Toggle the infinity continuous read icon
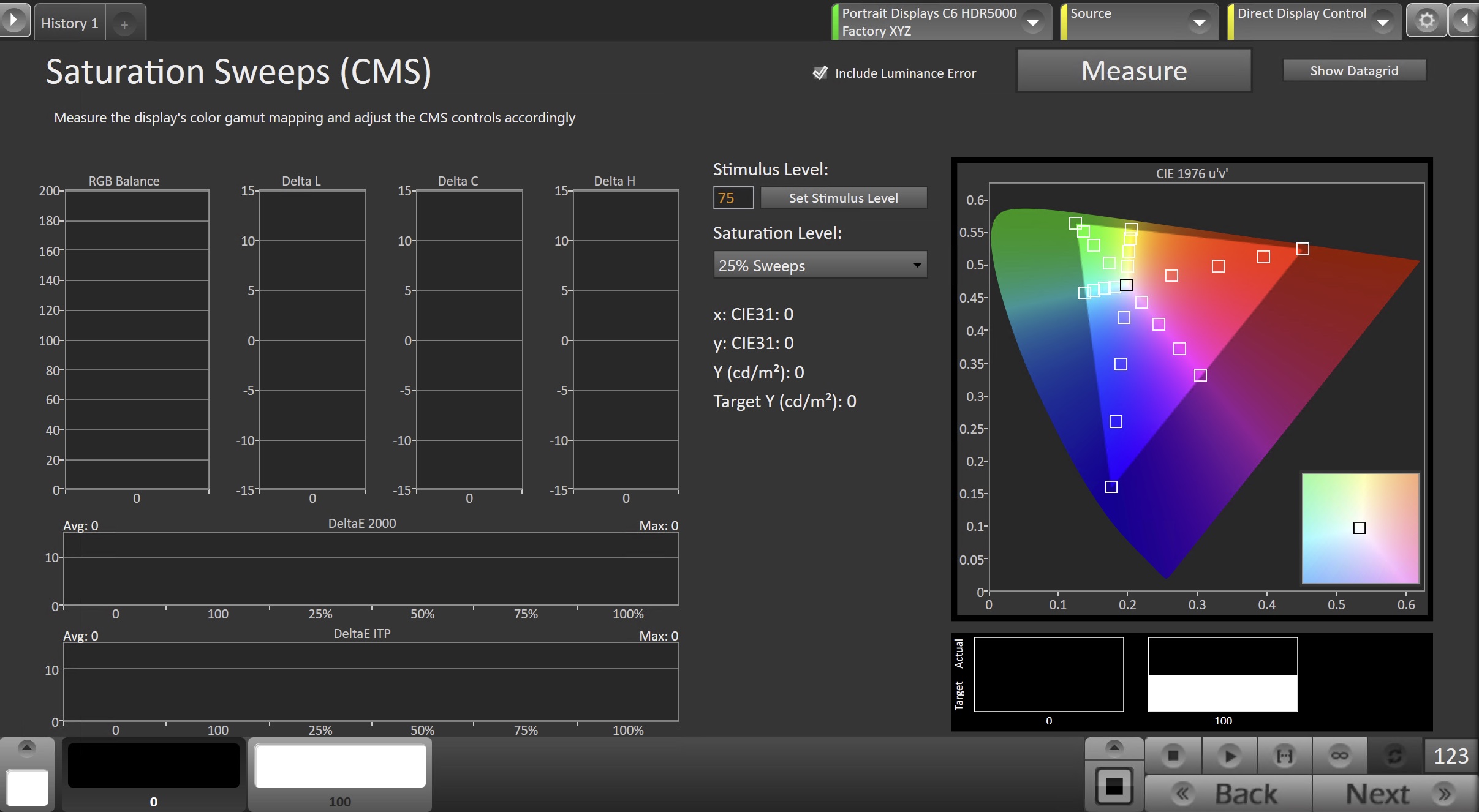The height and width of the screenshot is (812, 1479). (x=1339, y=756)
